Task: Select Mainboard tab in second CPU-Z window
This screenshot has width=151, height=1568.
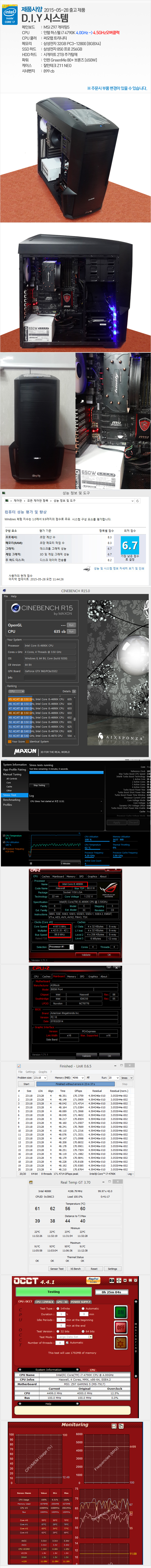Action: pyautogui.click(x=58, y=976)
